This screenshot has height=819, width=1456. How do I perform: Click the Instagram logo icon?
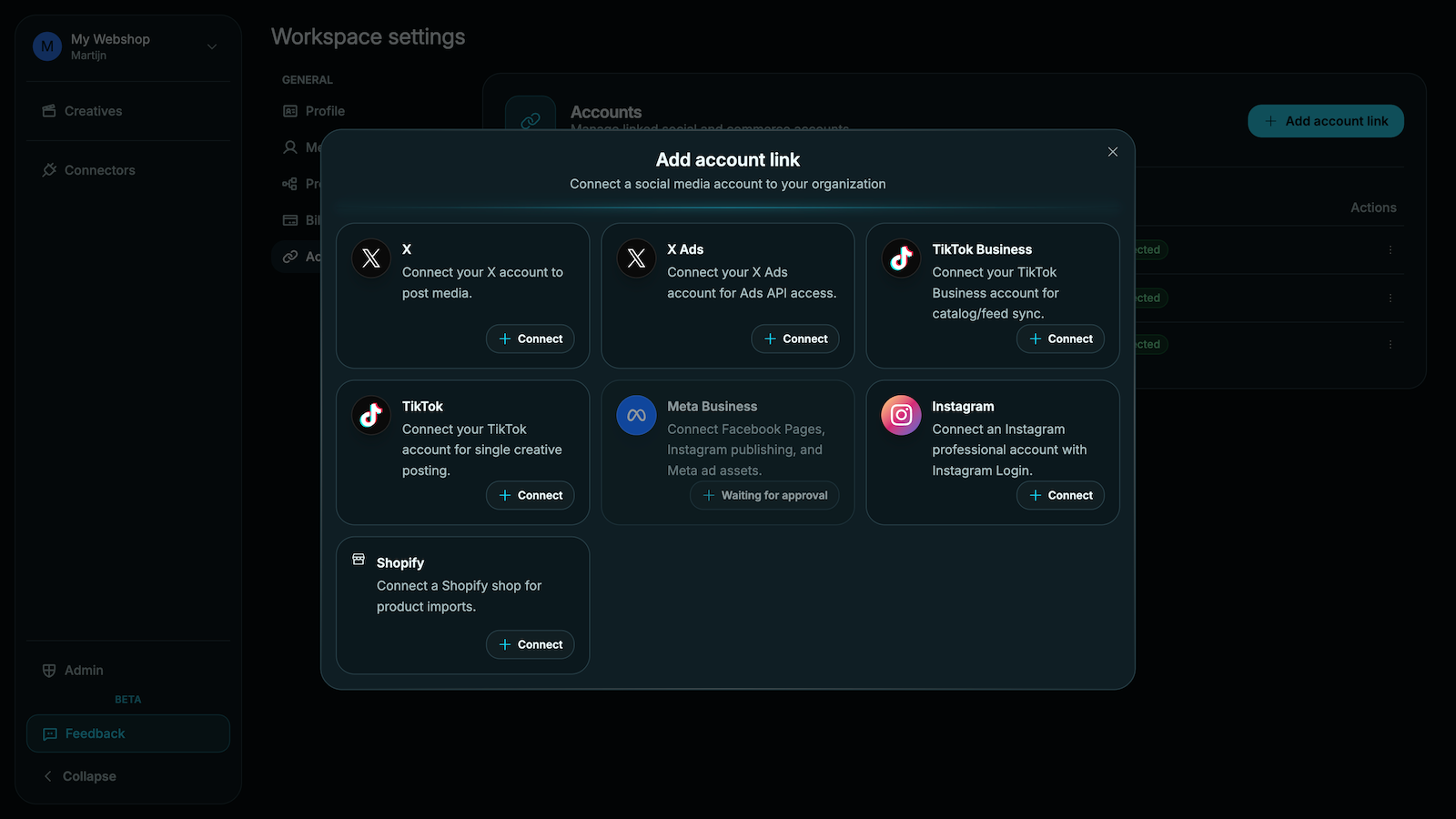pos(901,415)
